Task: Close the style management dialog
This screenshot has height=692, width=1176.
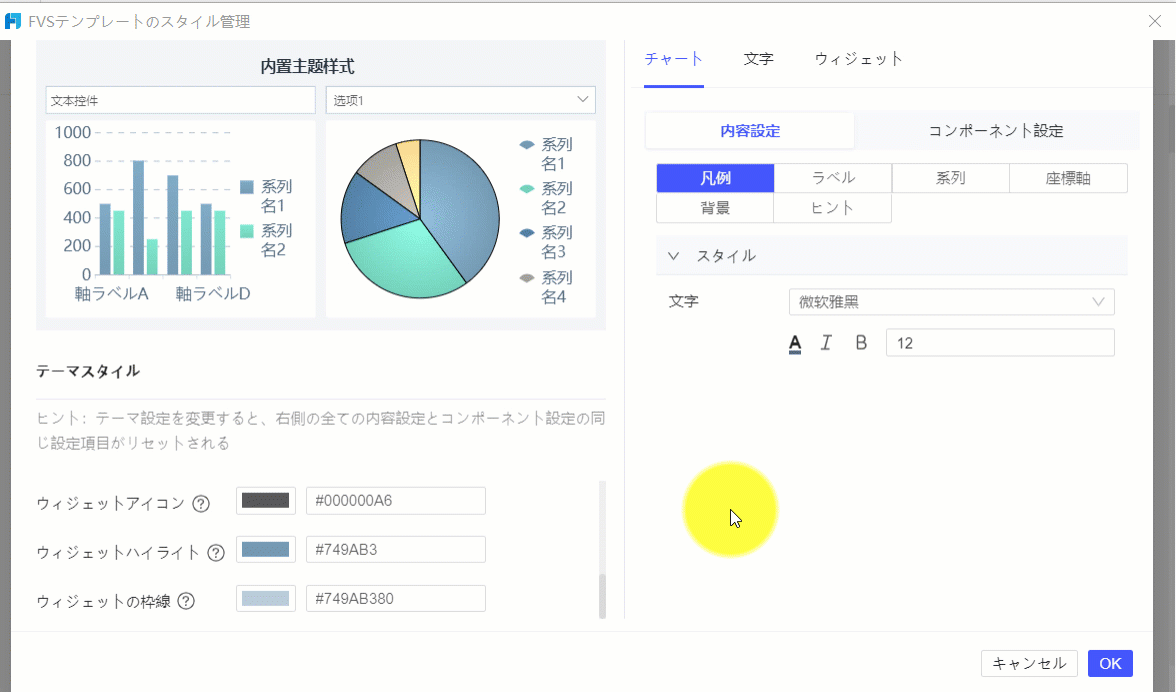Action: click(1155, 21)
